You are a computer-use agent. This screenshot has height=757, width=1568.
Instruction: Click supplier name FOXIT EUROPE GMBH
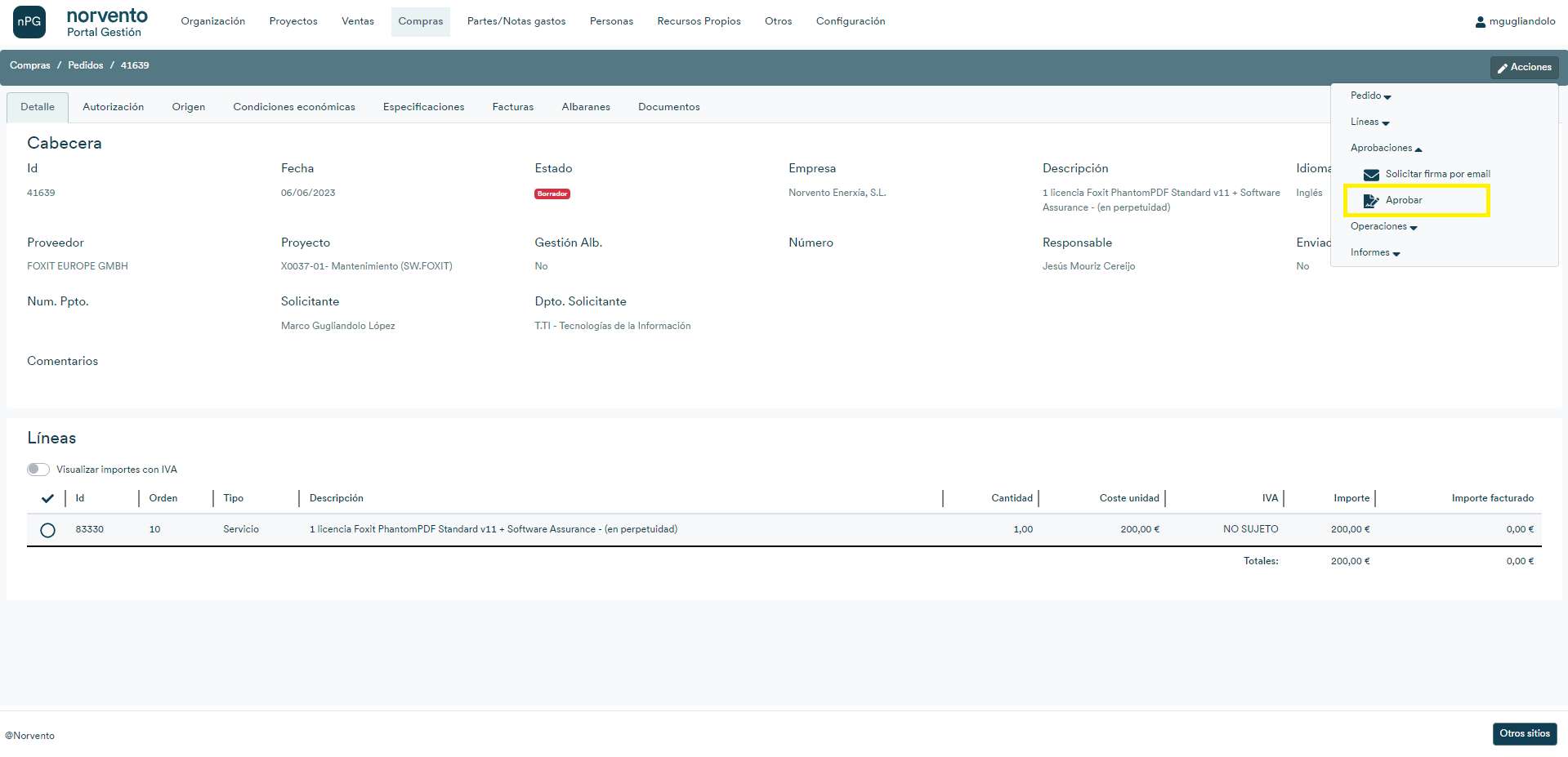pyautogui.click(x=78, y=266)
